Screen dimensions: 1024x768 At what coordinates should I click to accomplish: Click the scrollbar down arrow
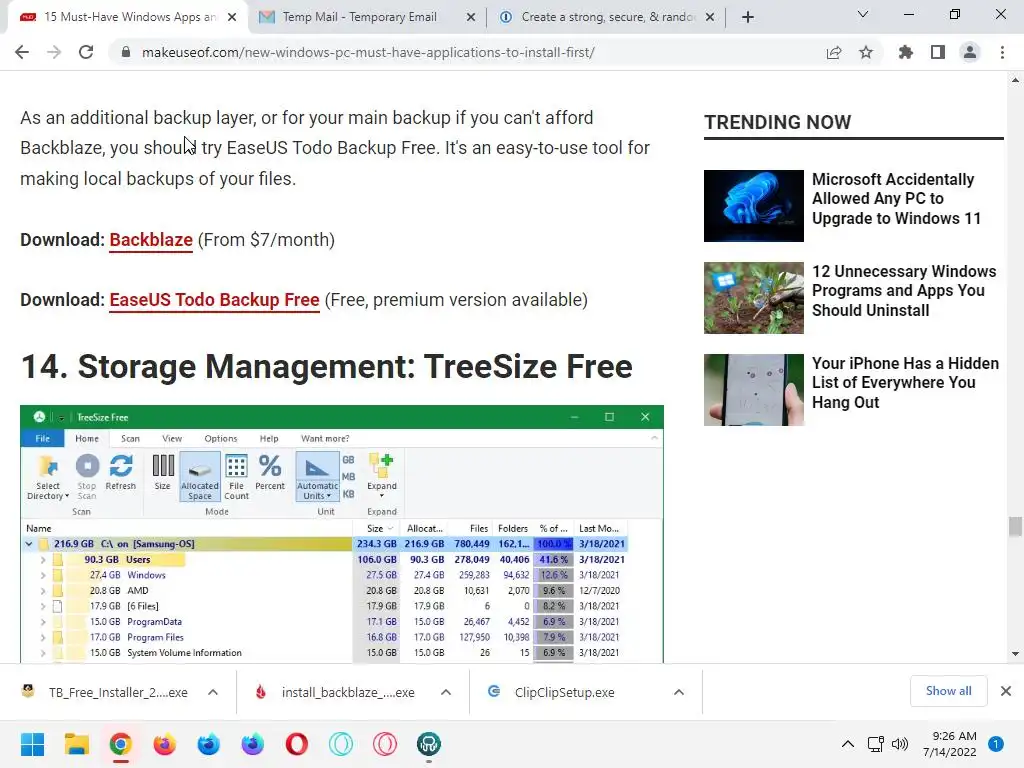coord(1015,654)
